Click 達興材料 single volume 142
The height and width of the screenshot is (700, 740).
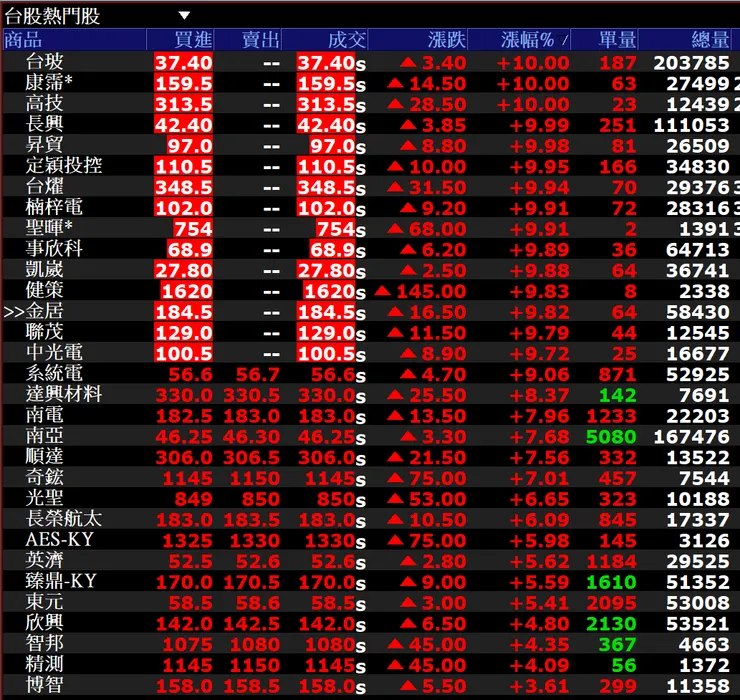[x=617, y=395]
